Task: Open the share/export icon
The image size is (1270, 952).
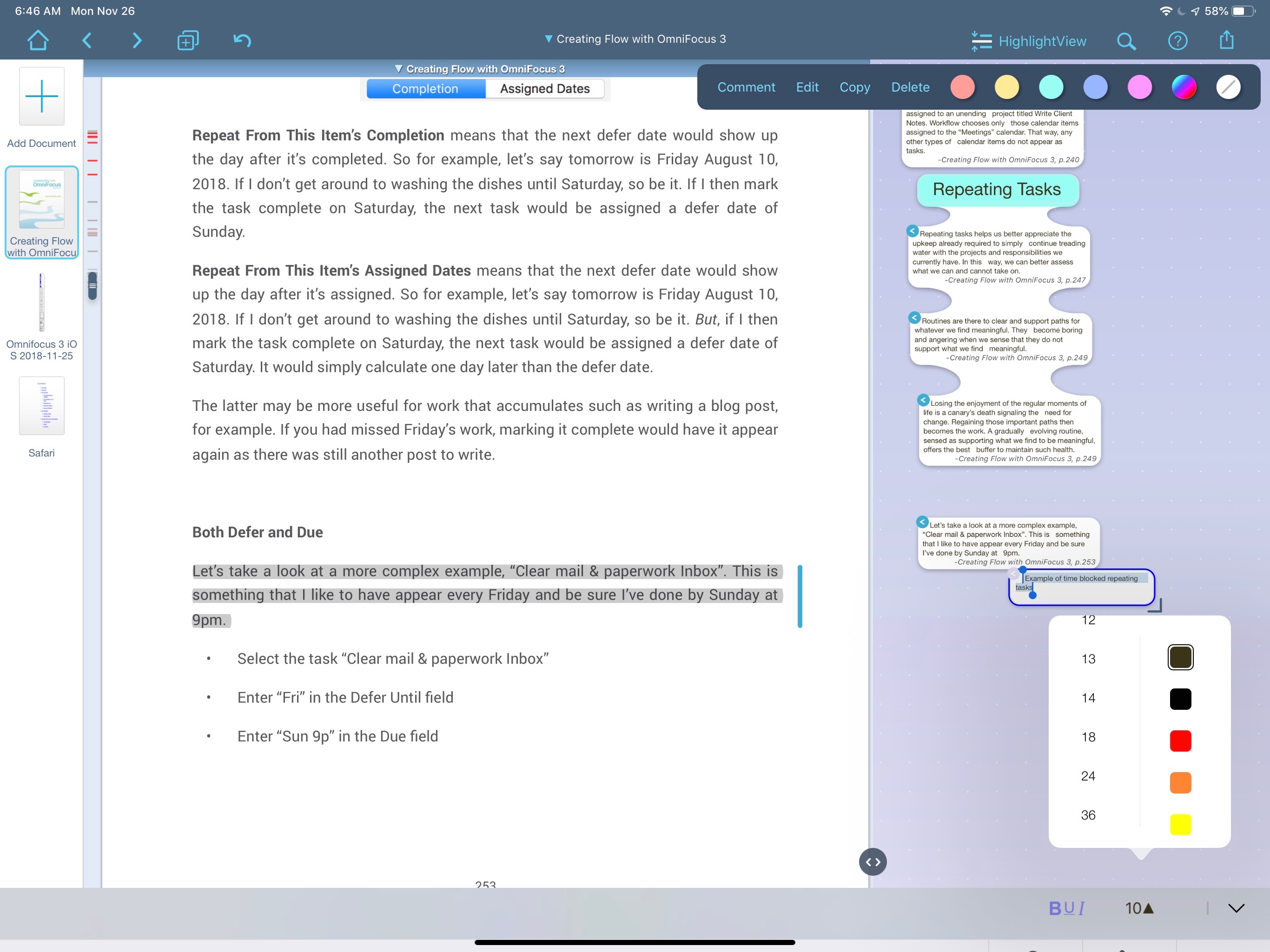Action: click(1226, 40)
